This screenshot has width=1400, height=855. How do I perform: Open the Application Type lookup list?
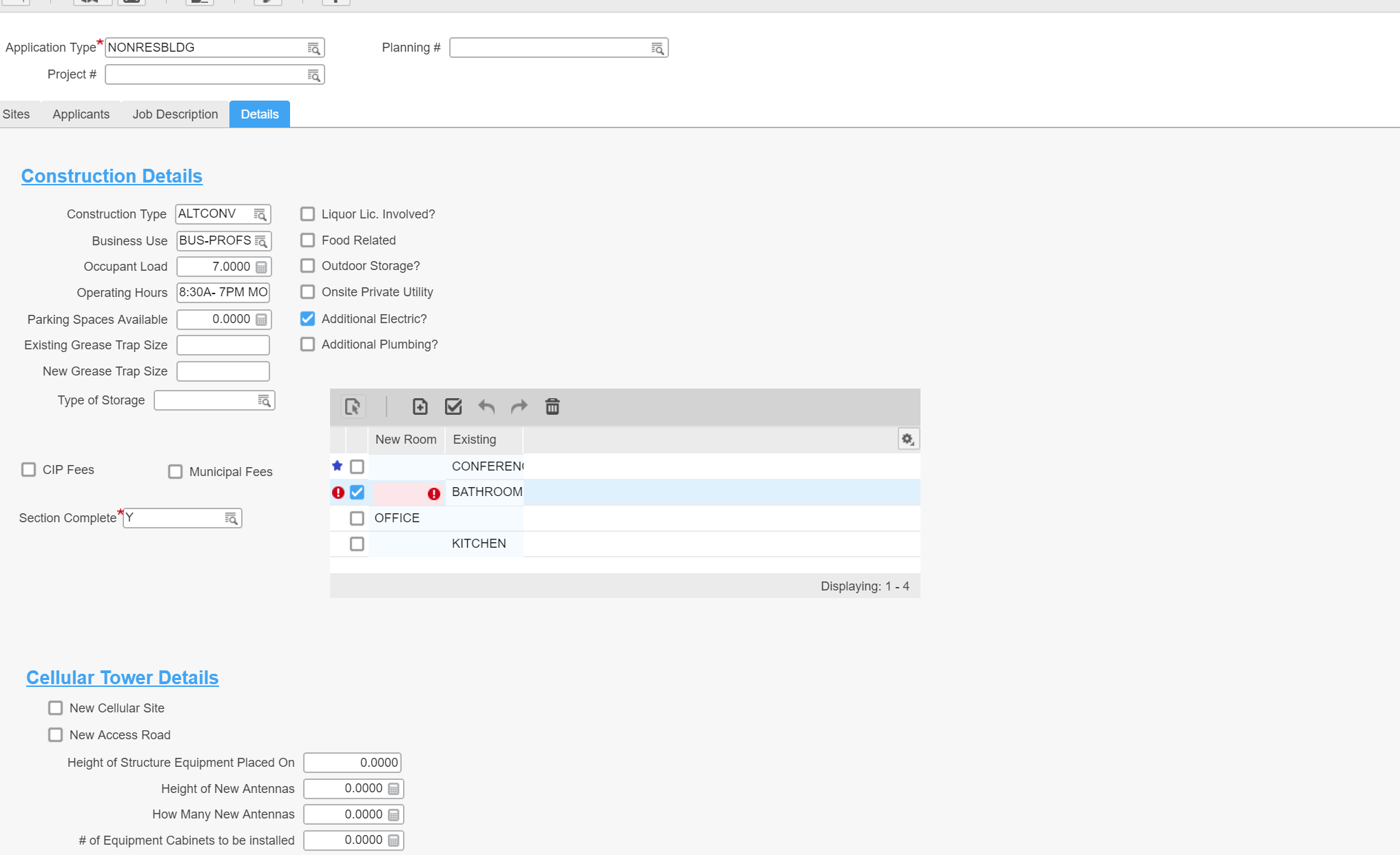pos(313,48)
